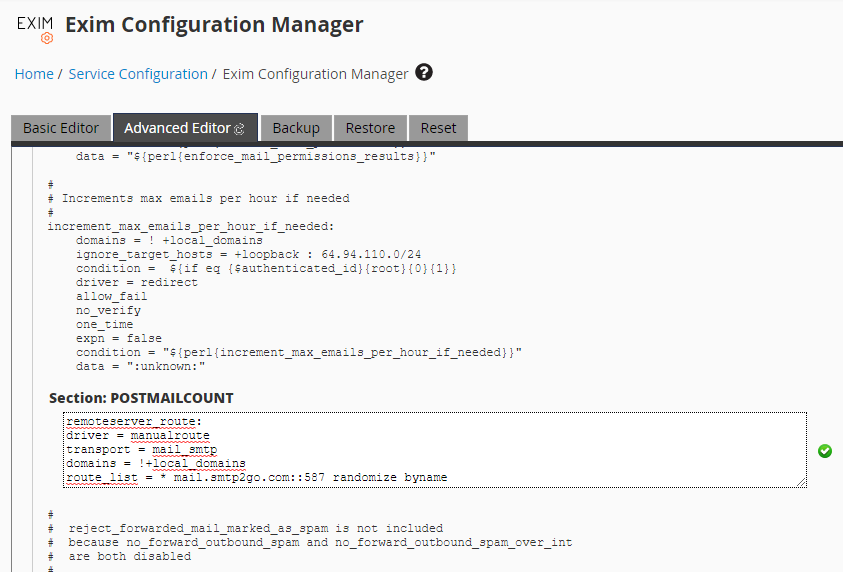Click the Advanced Editor tab refresh icon
843x572 pixels.
pyautogui.click(x=239, y=129)
